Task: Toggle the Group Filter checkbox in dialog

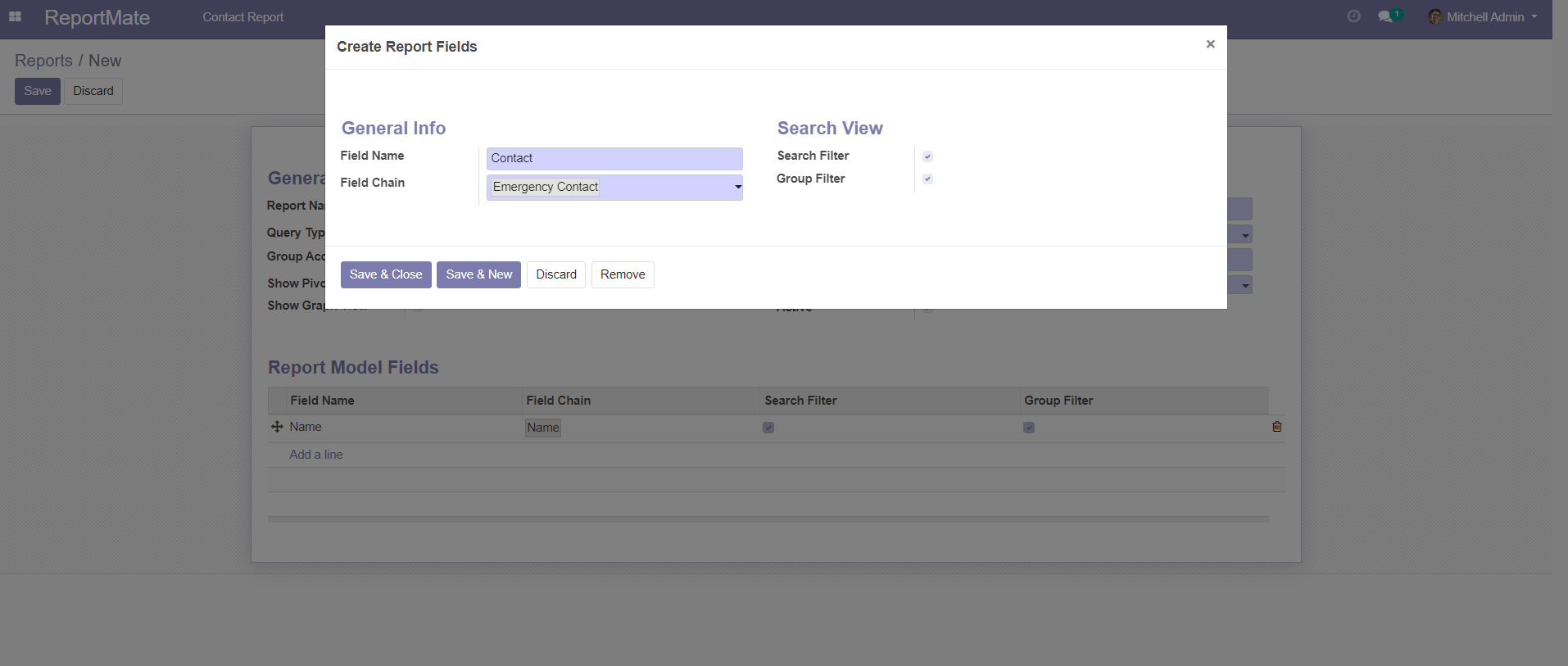Action: tap(927, 179)
